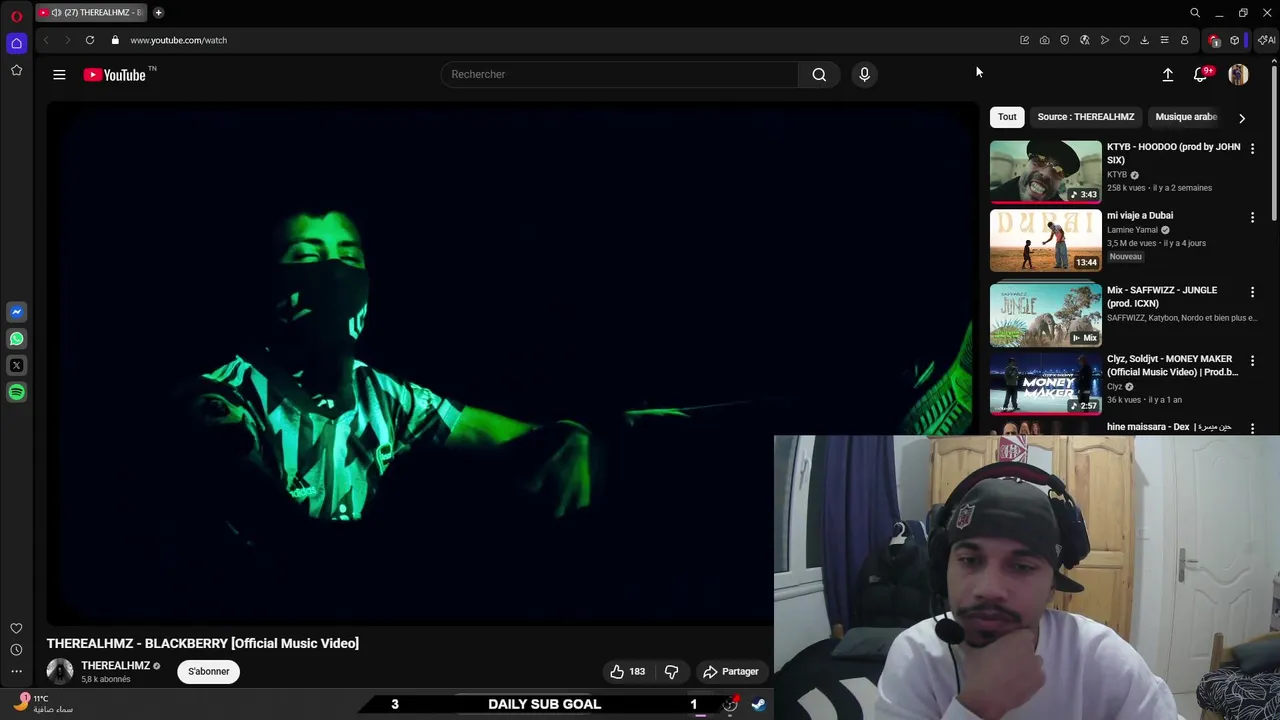
Task: Expand more filter chips with arrow
Action: (1242, 117)
